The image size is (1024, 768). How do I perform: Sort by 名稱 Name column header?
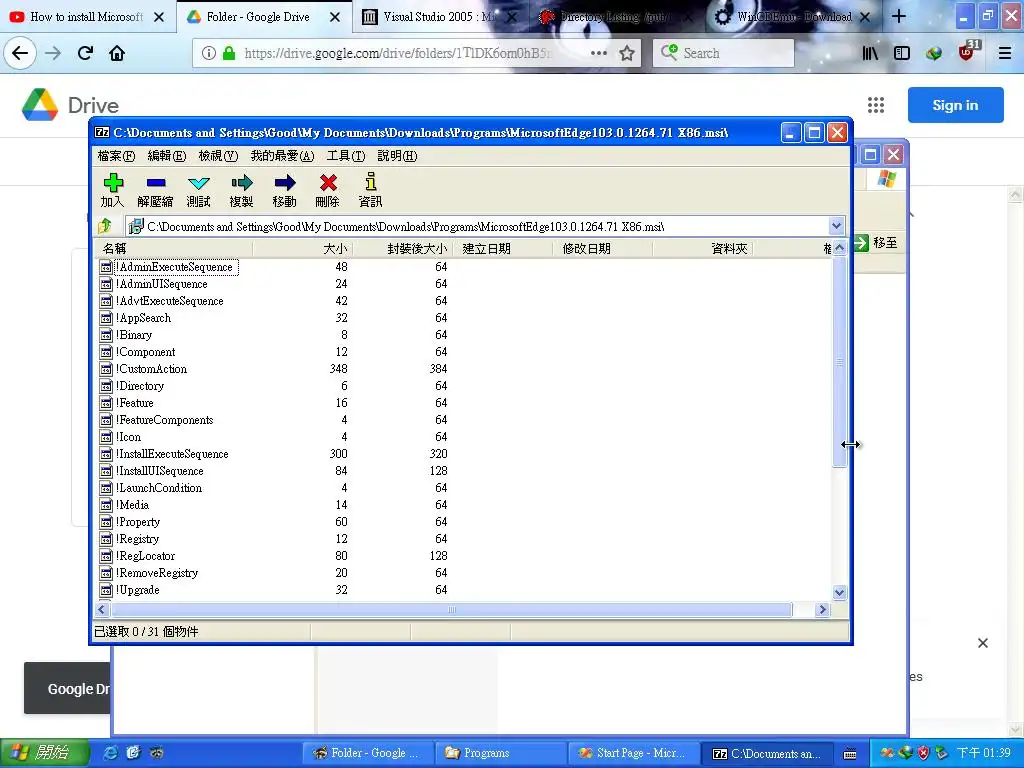point(173,248)
